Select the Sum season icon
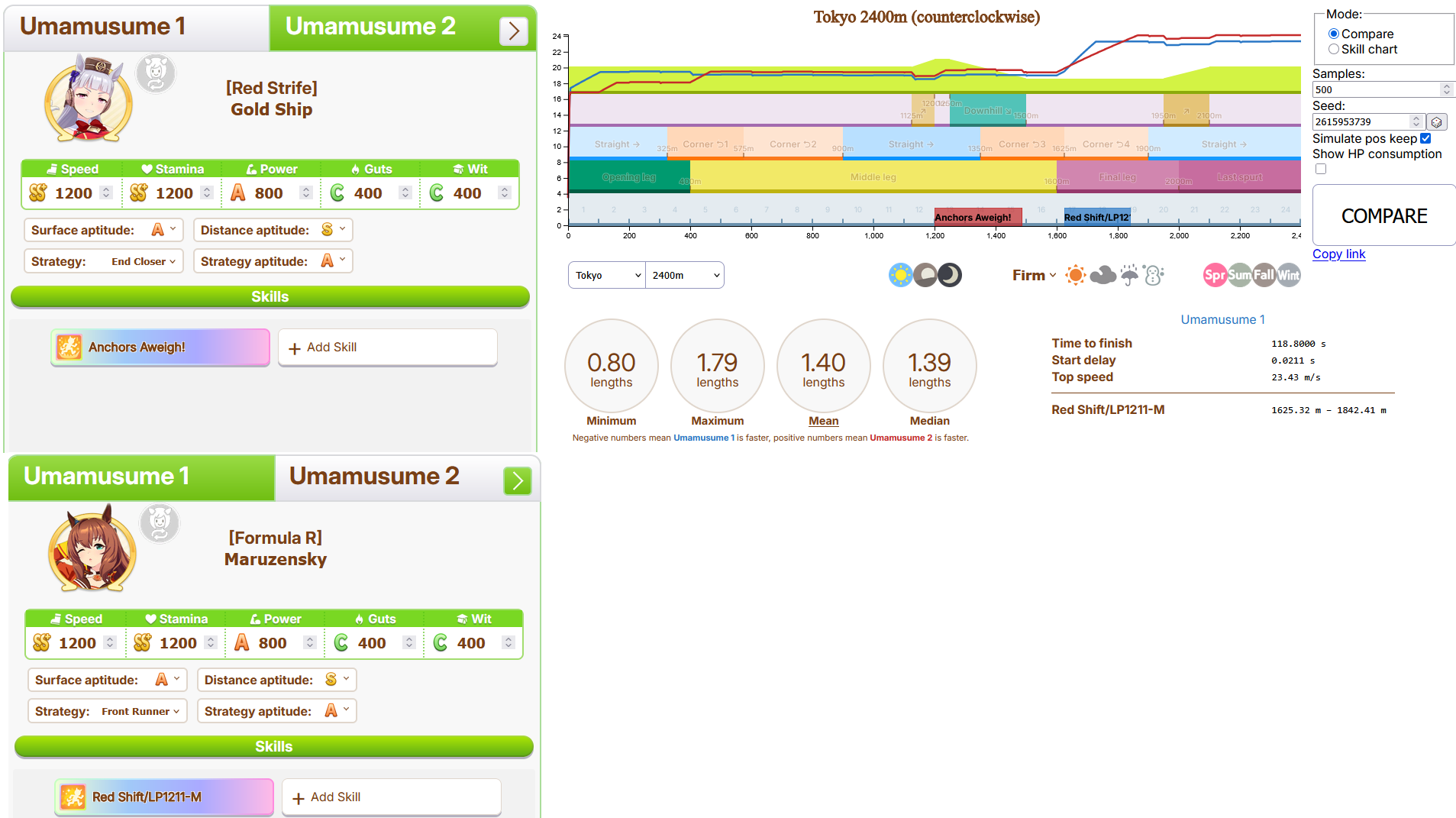 [x=1239, y=275]
